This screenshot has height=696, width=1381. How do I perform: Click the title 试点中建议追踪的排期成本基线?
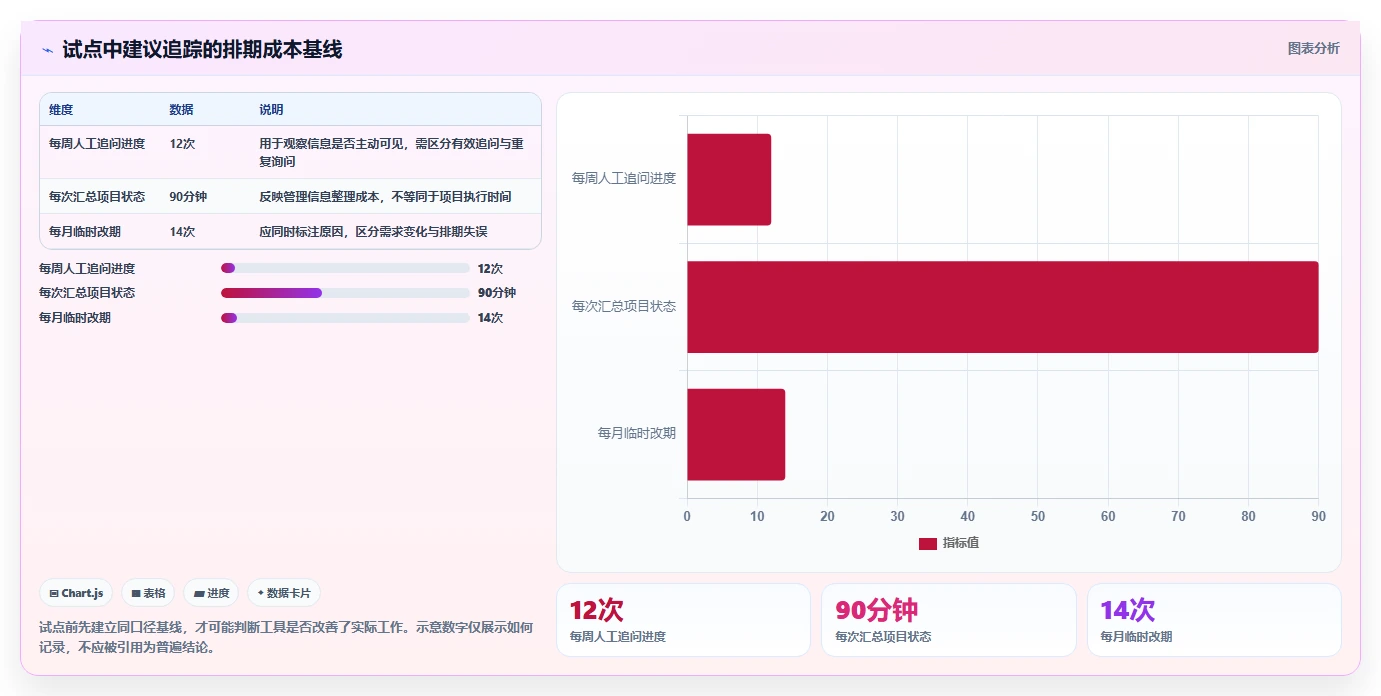(202, 49)
